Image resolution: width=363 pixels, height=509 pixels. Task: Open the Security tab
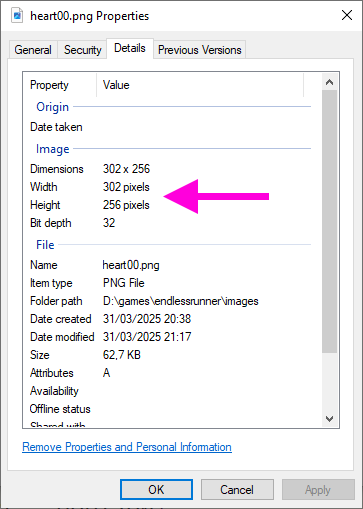click(83, 50)
